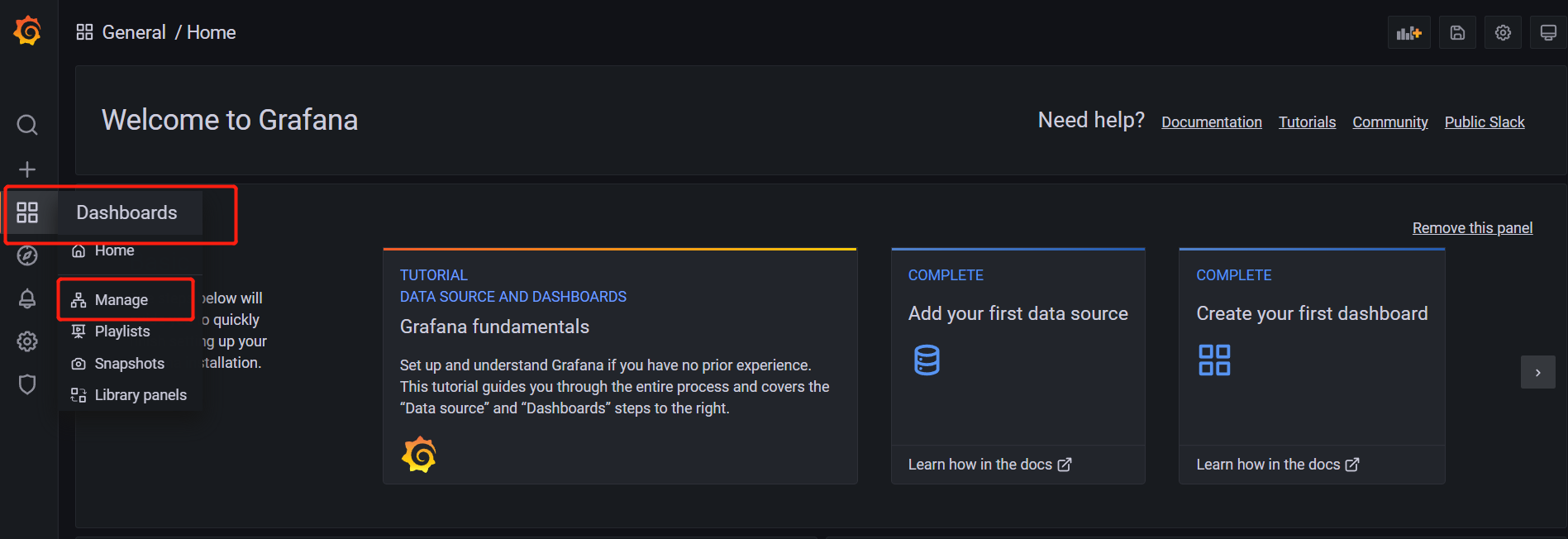This screenshot has width=1568, height=539.
Task: Click the Dashboards menu header
Action: [x=126, y=212]
